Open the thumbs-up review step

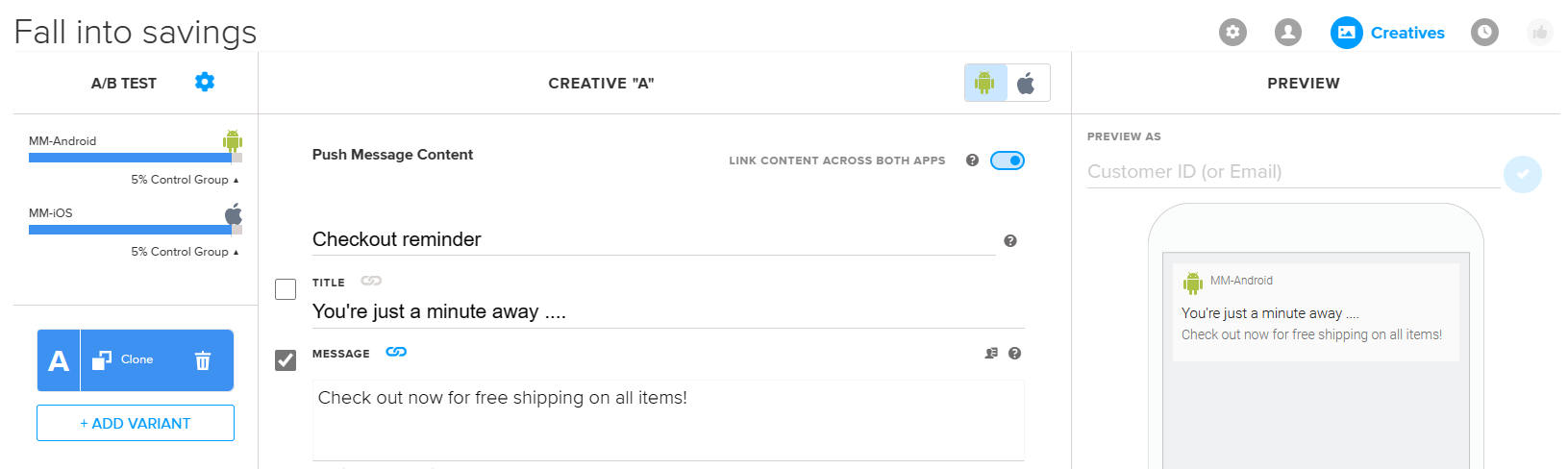1540,33
